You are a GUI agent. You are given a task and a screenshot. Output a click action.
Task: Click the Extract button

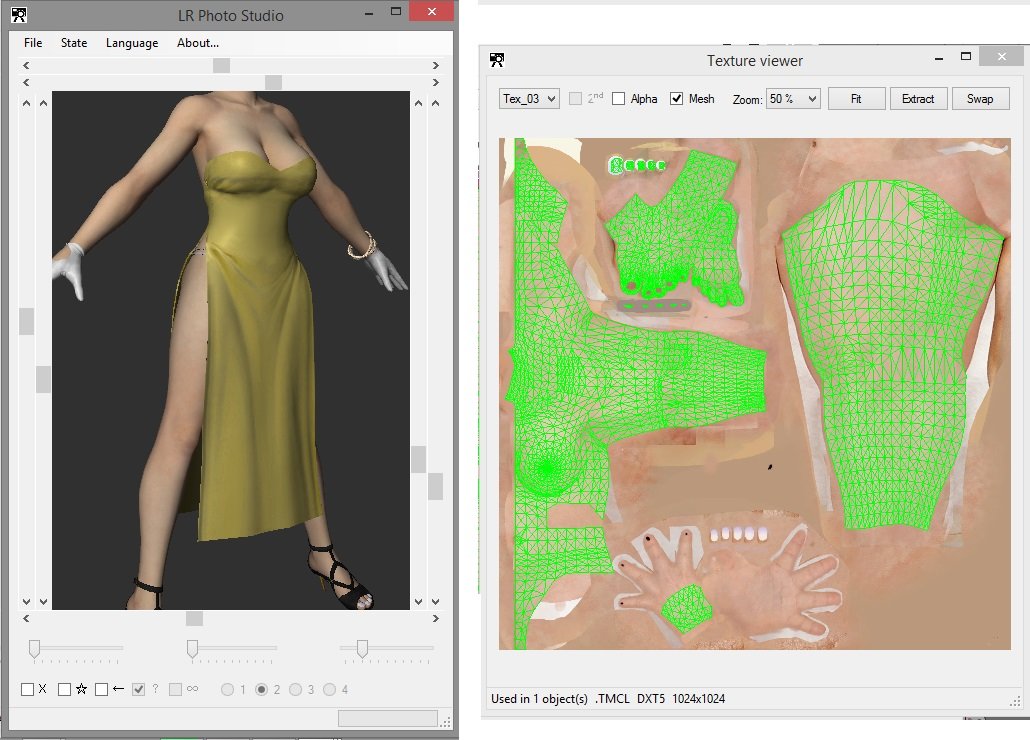(918, 98)
